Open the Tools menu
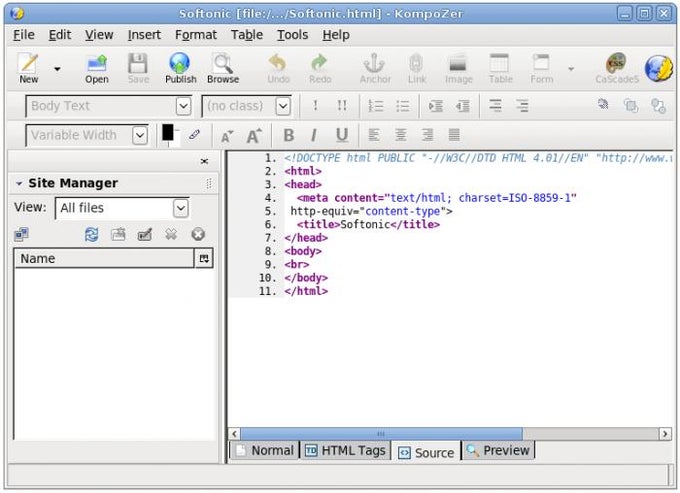Image resolution: width=680 pixels, height=493 pixels. coord(292,35)
